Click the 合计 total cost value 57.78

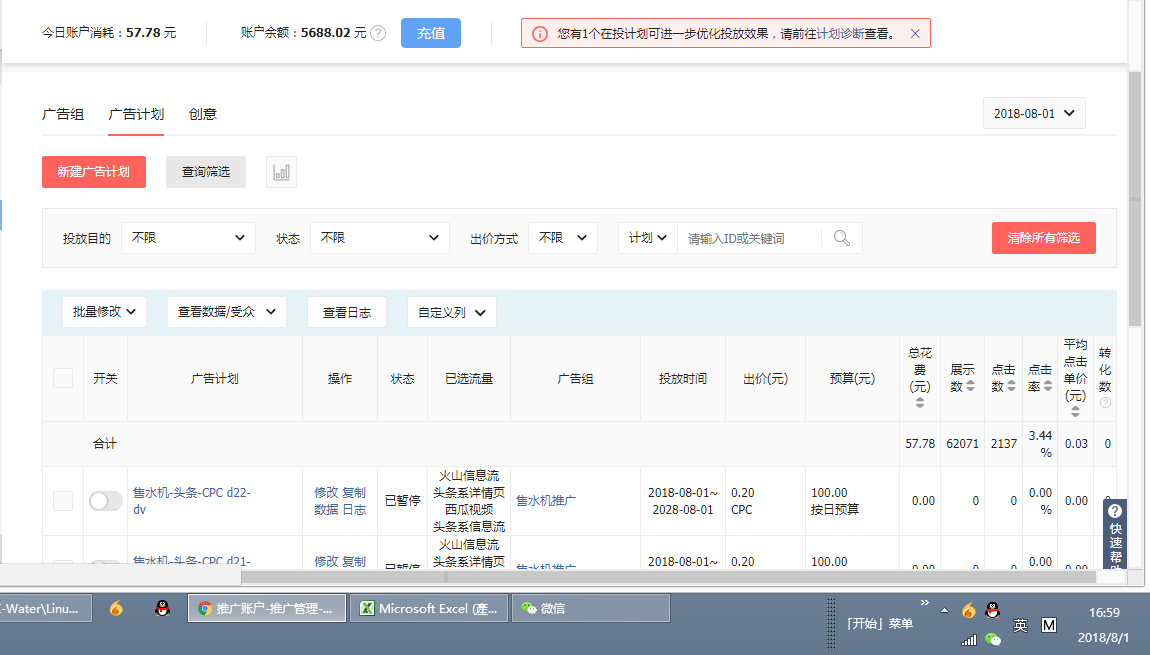pos(920,444)
